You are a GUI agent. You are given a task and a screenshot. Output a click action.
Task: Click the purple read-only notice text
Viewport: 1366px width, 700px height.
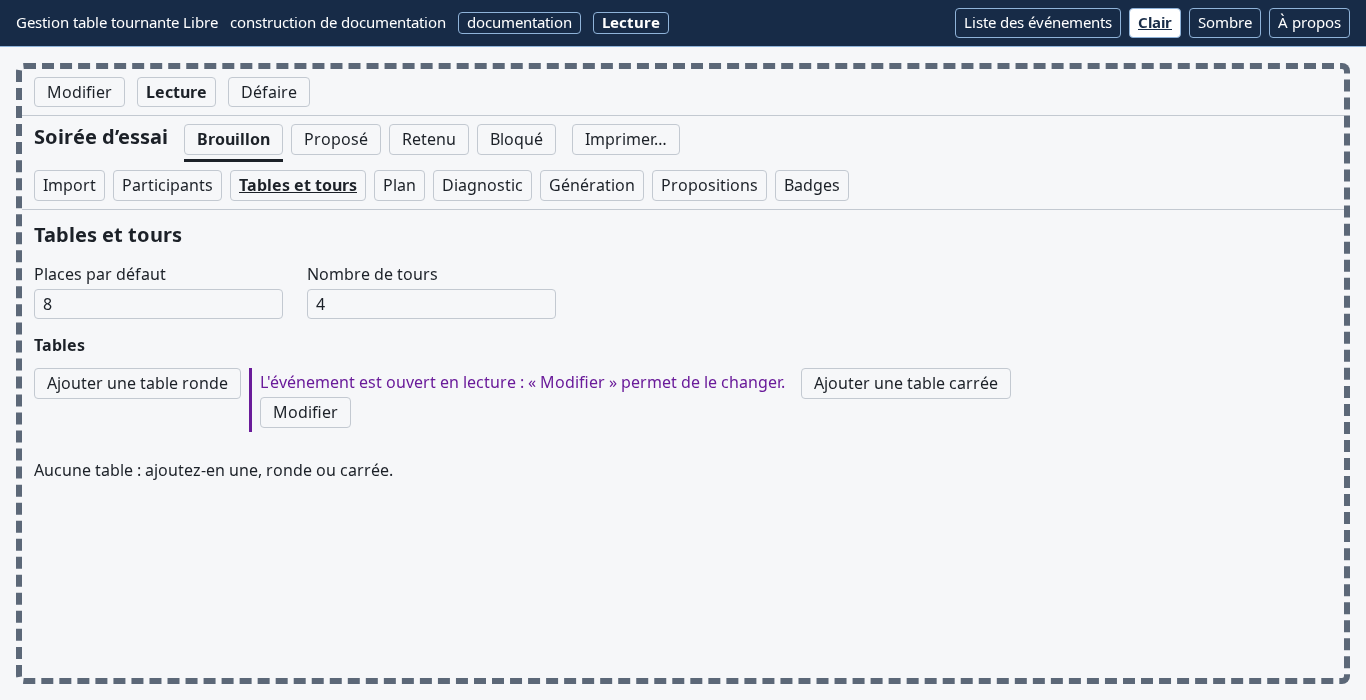522,382
